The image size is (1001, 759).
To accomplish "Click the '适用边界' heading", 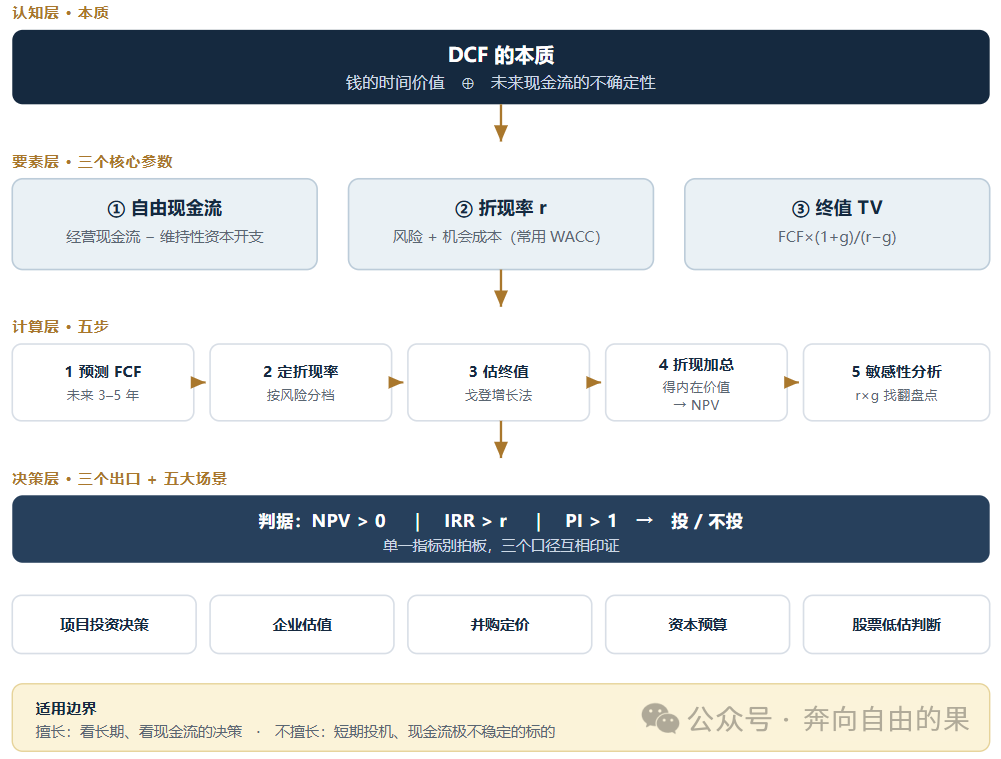I will point(66,709).
